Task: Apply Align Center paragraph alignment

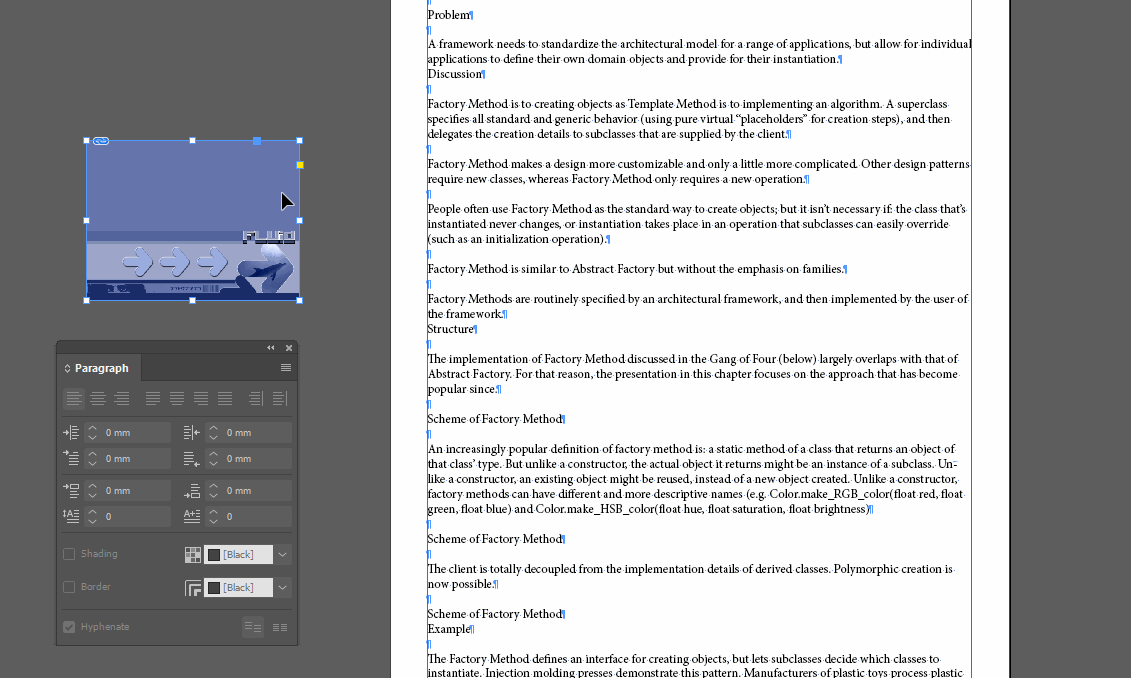Action: click(x=98, y=398)
